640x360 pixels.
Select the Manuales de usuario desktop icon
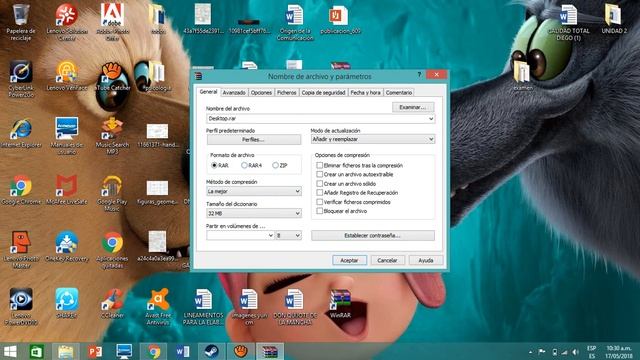67,136
